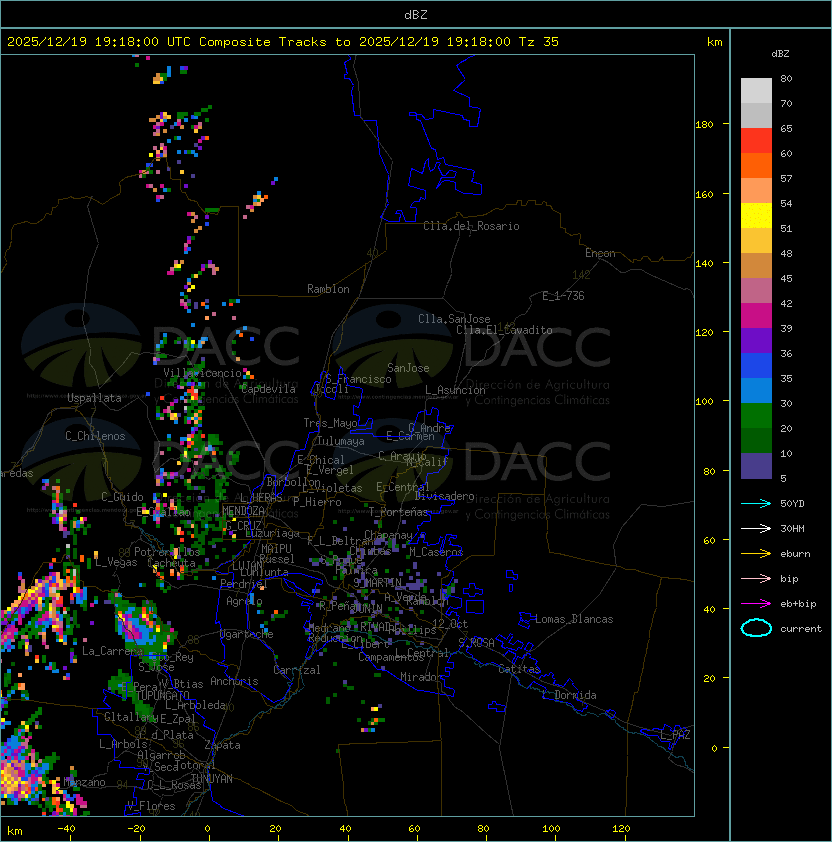832x842 pixels.
Task: Click the MENDOZA label on the map
Action: pos(243,510)
